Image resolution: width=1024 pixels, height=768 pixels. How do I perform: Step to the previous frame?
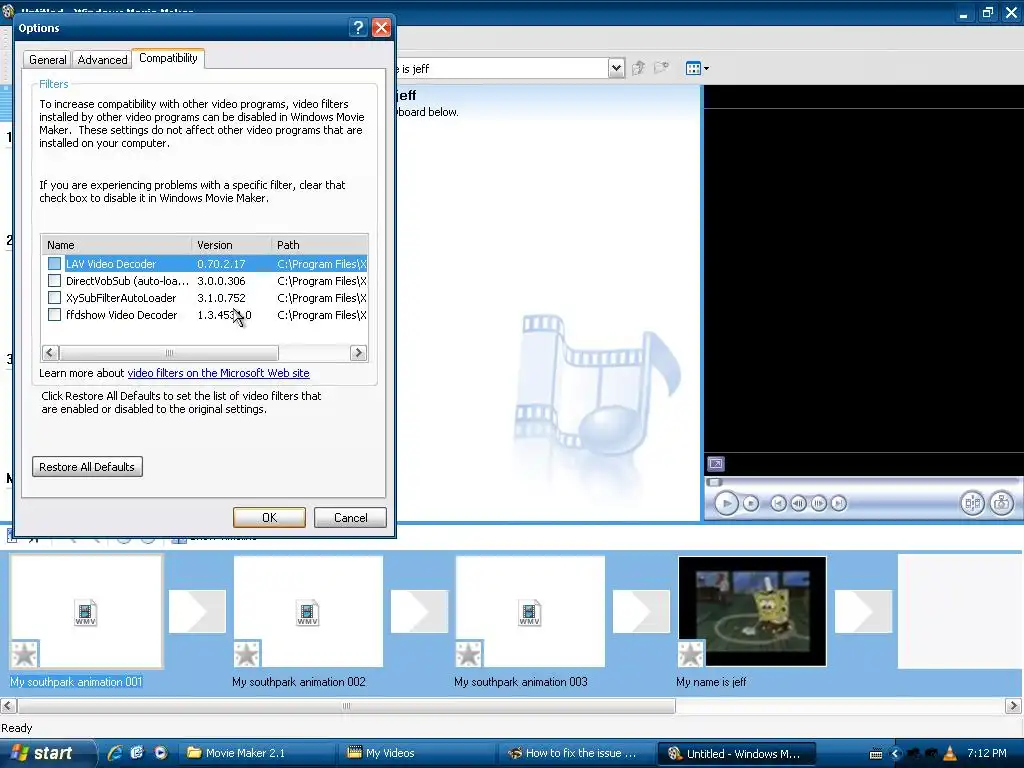click(x=798, y=504)
